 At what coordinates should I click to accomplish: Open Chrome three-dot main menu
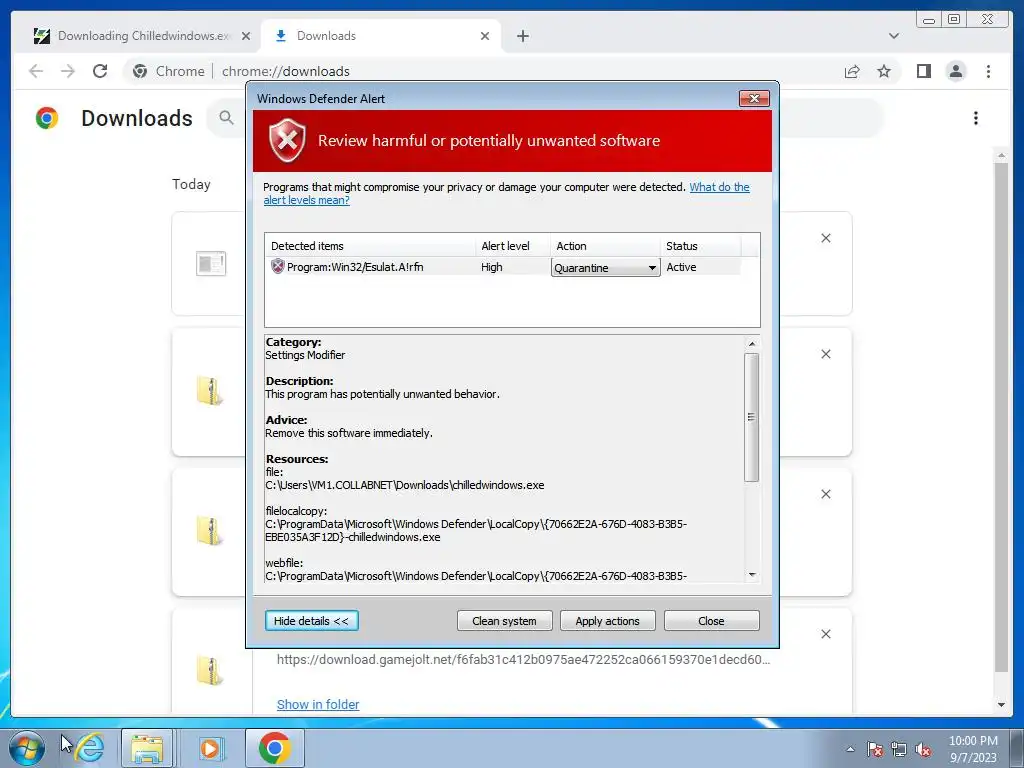click(x=988, y=71)
